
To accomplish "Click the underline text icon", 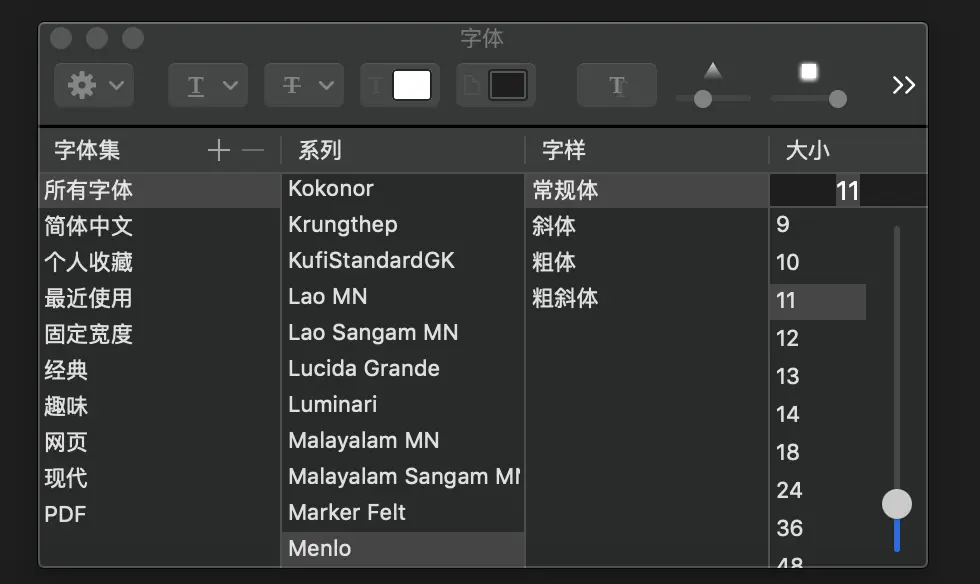I will pos(198,85).
